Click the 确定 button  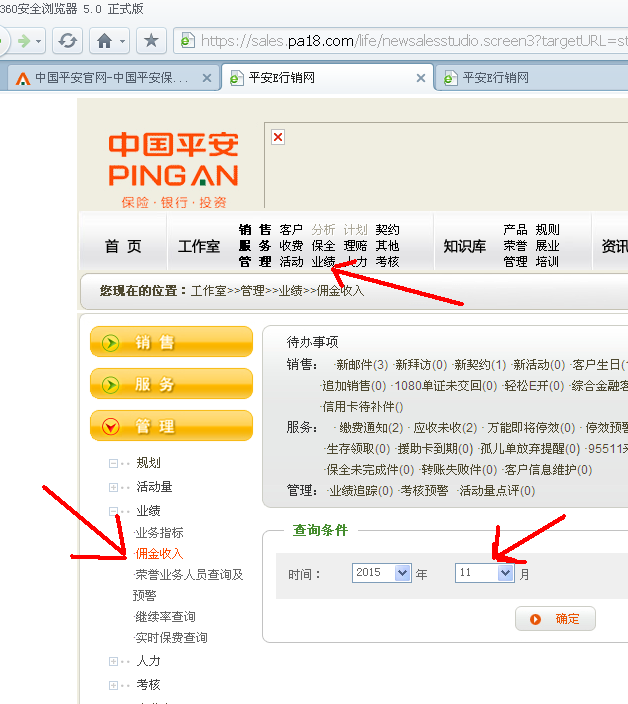coord(555,619)
